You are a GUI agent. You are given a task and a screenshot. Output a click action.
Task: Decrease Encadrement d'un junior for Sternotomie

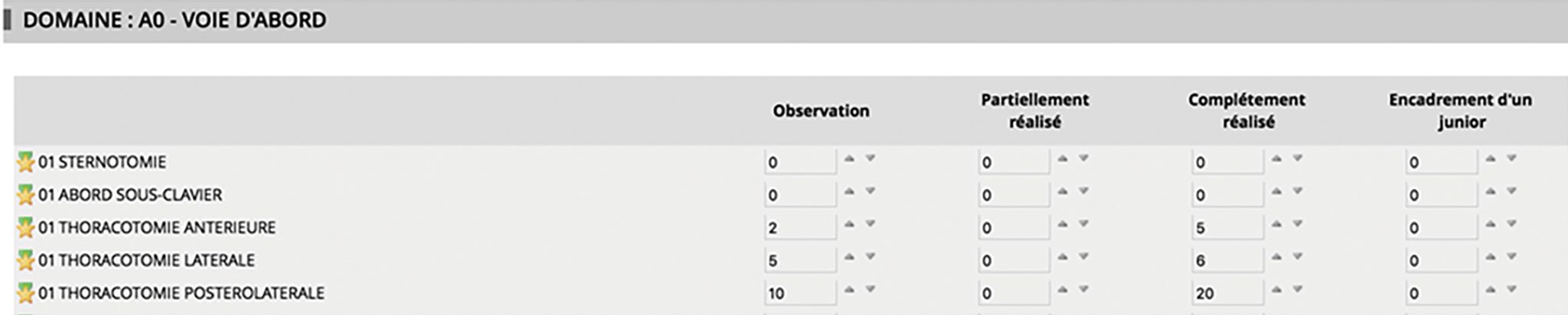(x=1511, y=158)
